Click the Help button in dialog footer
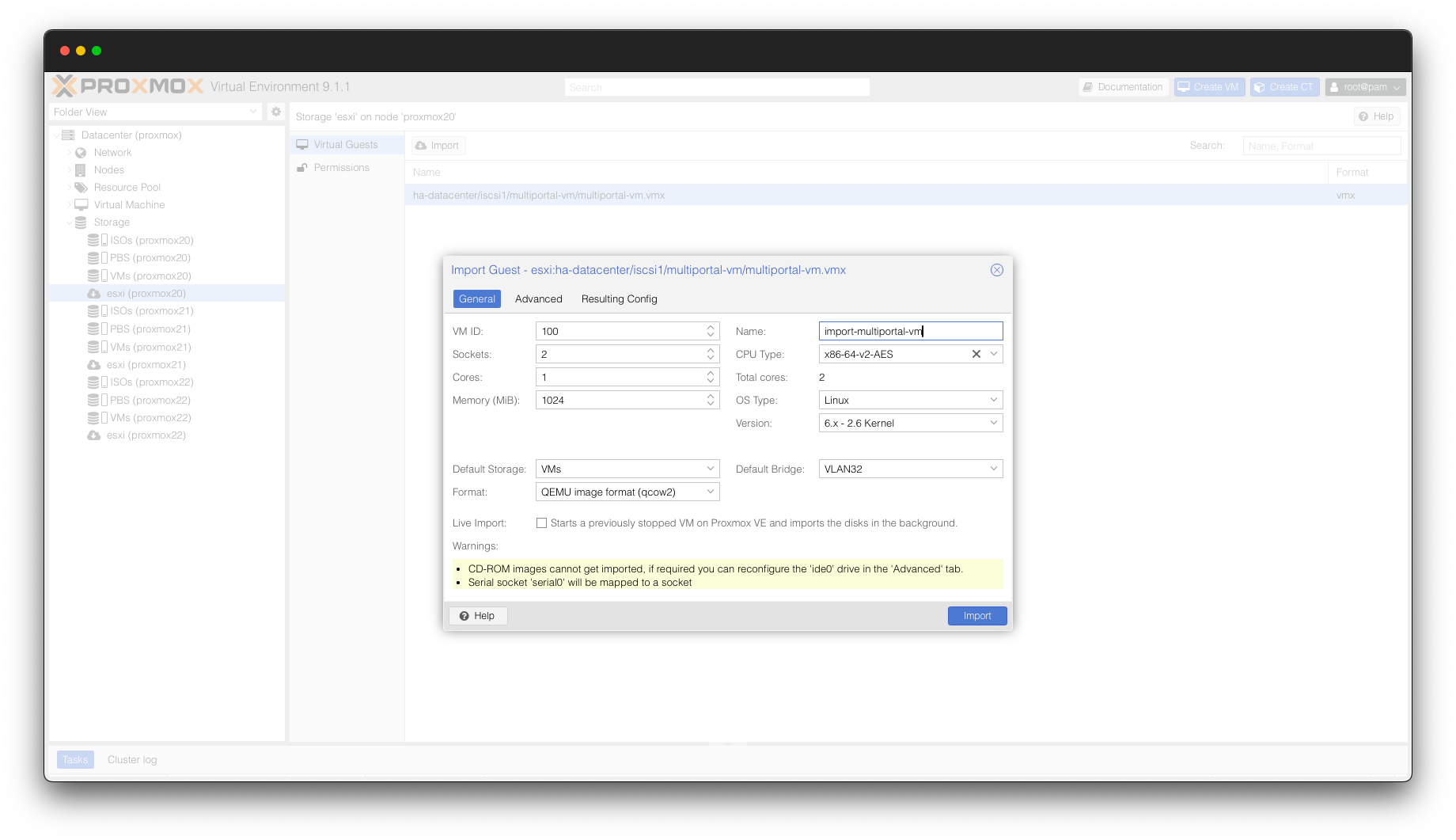Image resolution: width=1456 pixels, height=840 pixels. point(477,616)
